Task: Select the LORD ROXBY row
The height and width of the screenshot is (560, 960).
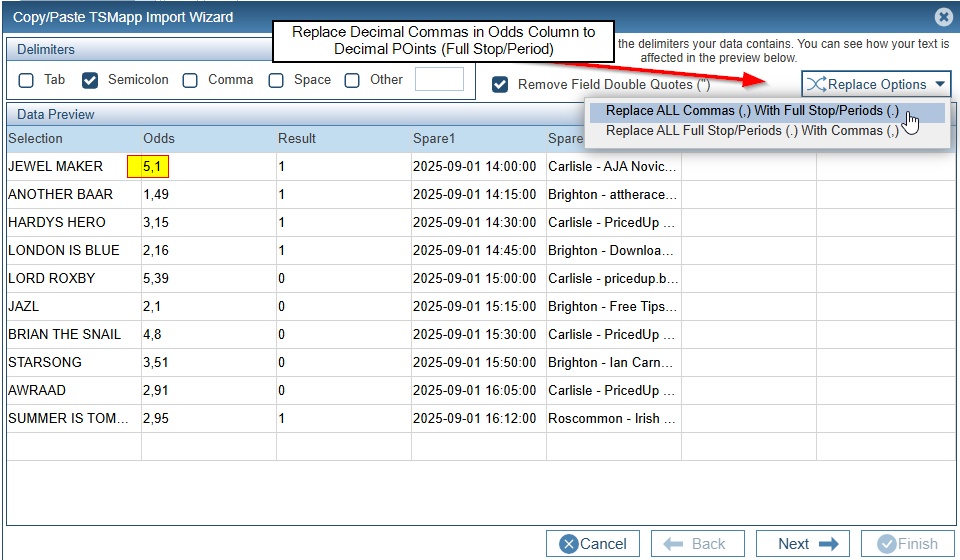Action: tap(52, 278)
